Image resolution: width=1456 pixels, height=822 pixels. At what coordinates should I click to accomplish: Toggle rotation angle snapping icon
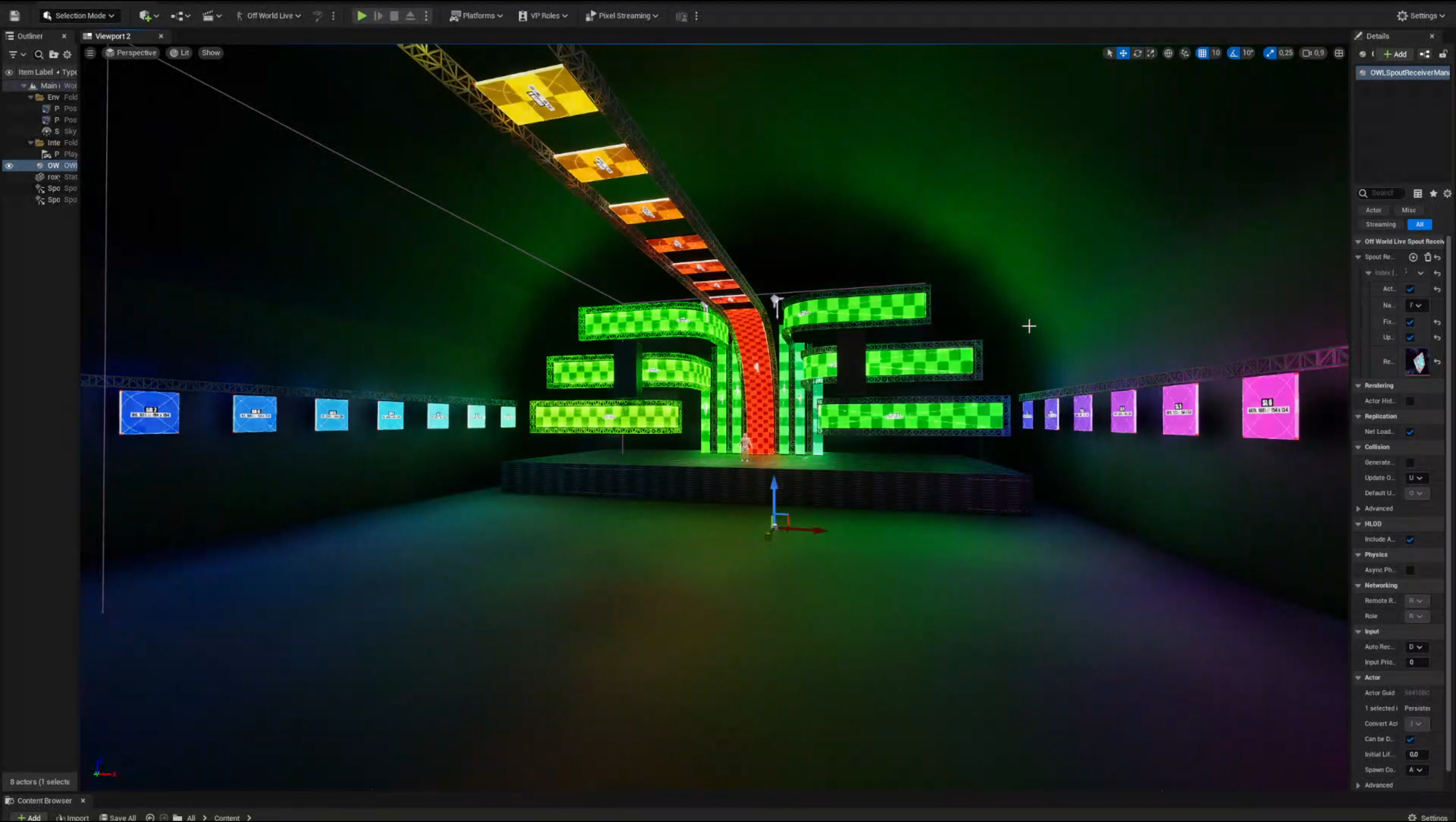click(1234, 53)
